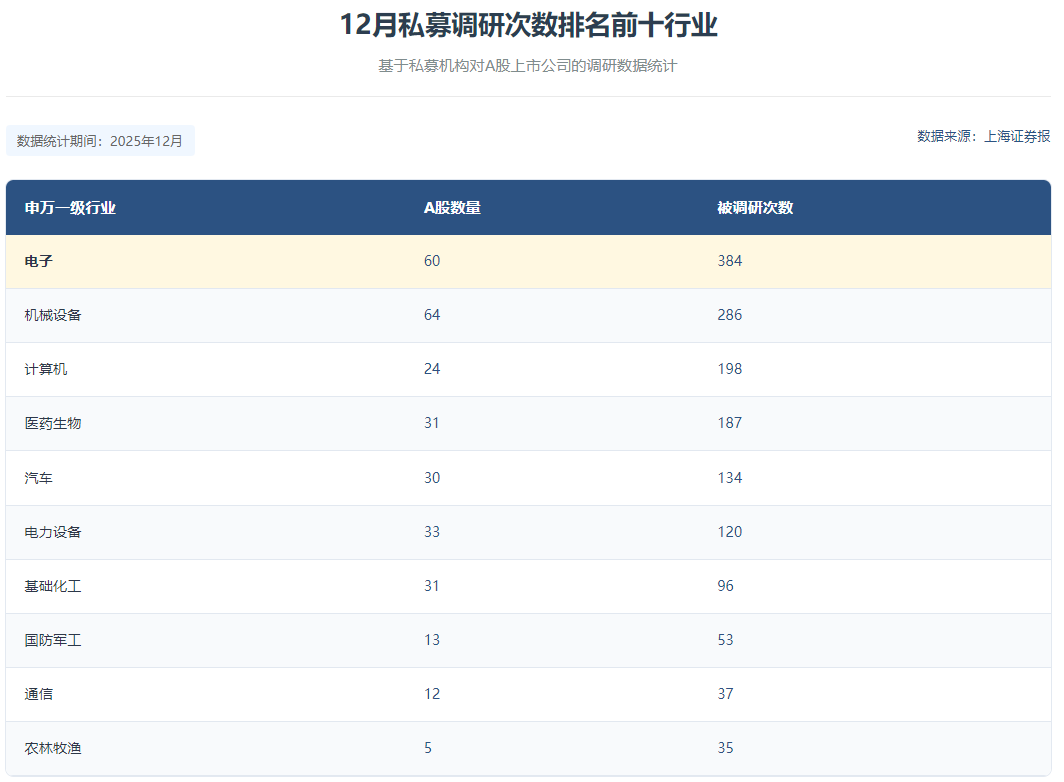Click the subtitle about A股上市公司调研数据

(527, 66)
